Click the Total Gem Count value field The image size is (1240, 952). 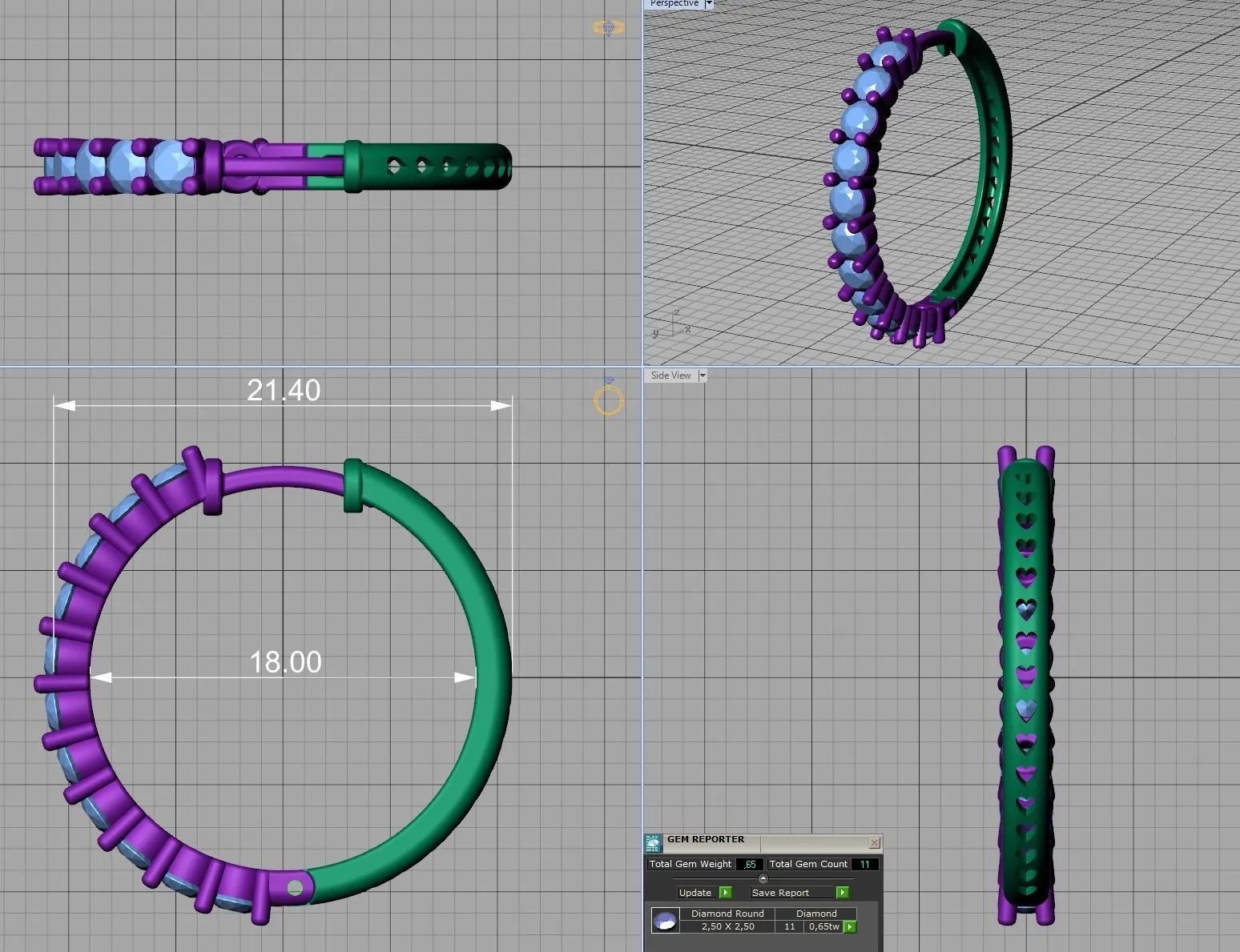click(864, 864)
